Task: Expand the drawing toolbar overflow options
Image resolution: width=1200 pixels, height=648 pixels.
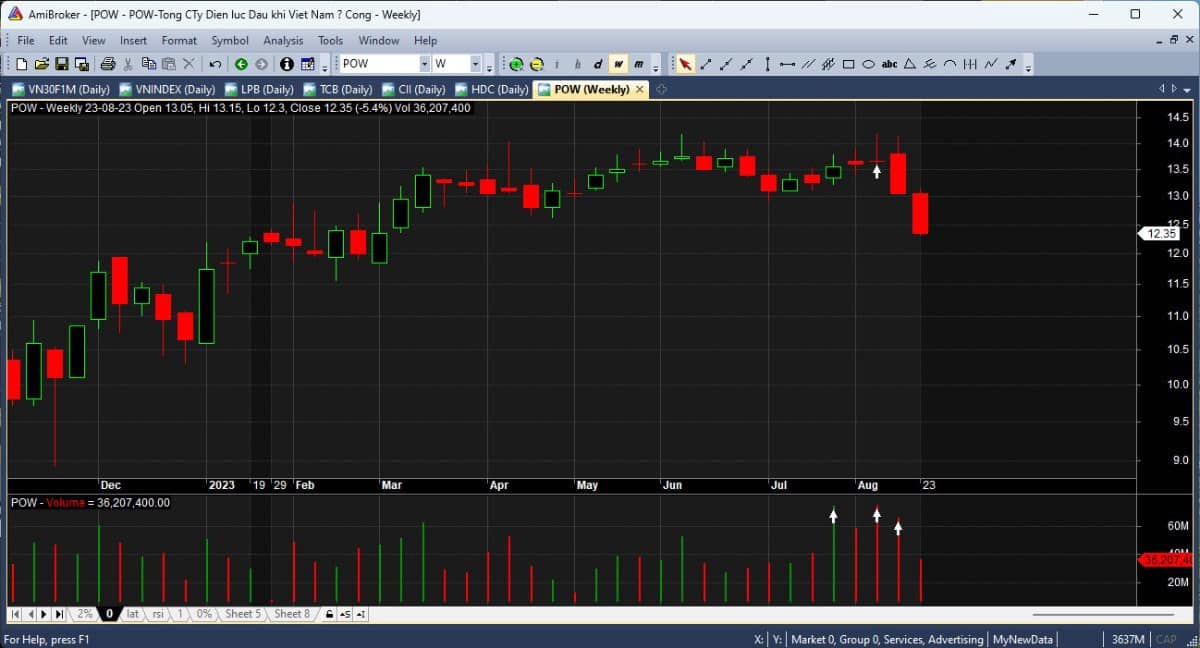Action: pos(1028,66)
